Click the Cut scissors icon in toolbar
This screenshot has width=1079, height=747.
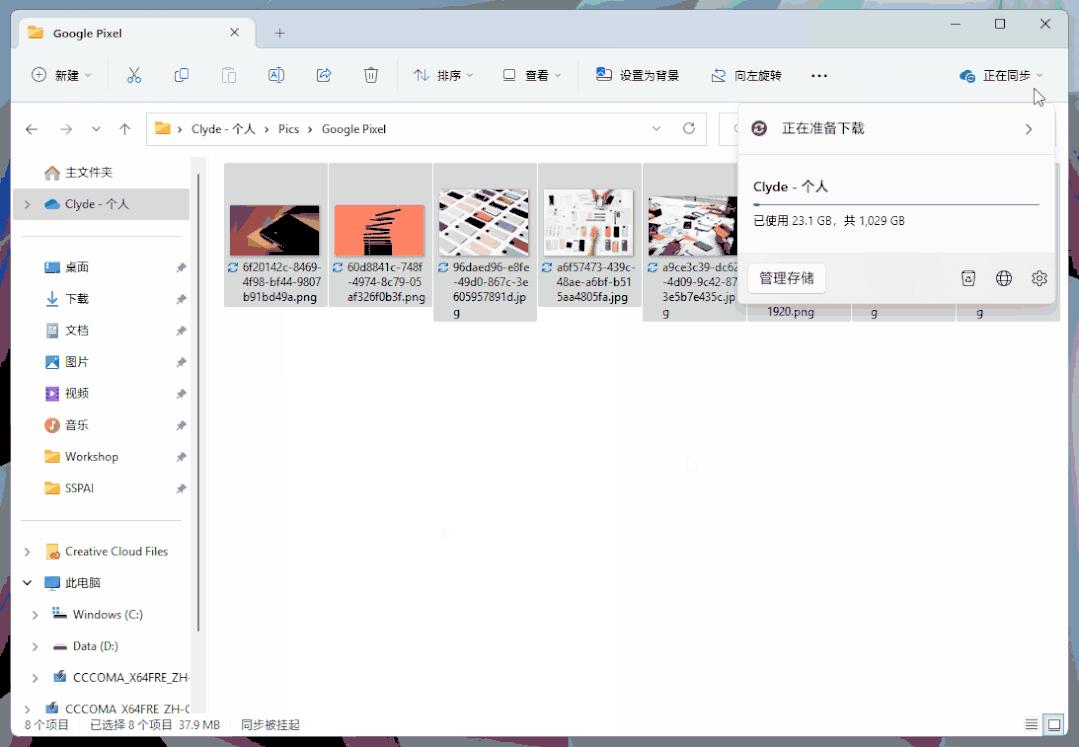(134, 75)
